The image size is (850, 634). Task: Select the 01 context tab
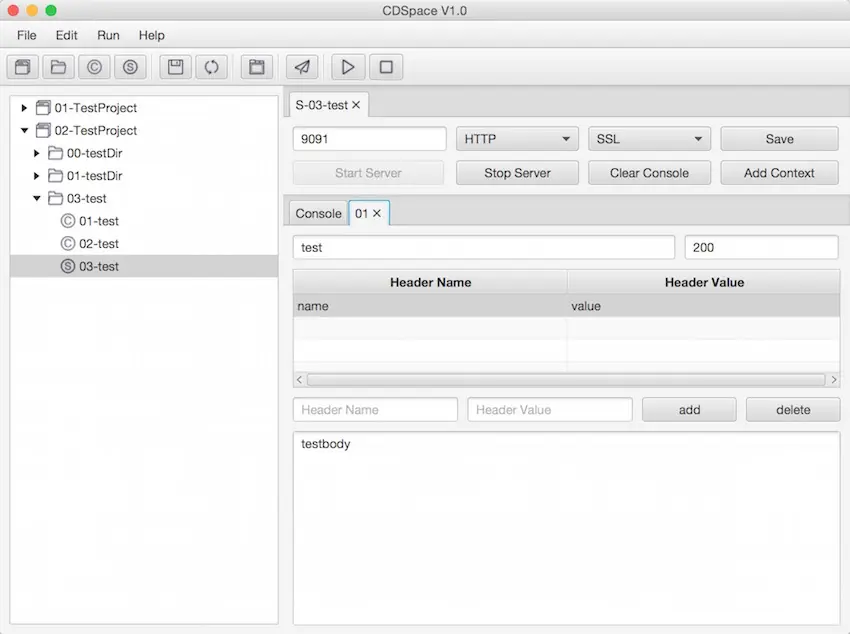pyautogui.click(x=362, y=214)
